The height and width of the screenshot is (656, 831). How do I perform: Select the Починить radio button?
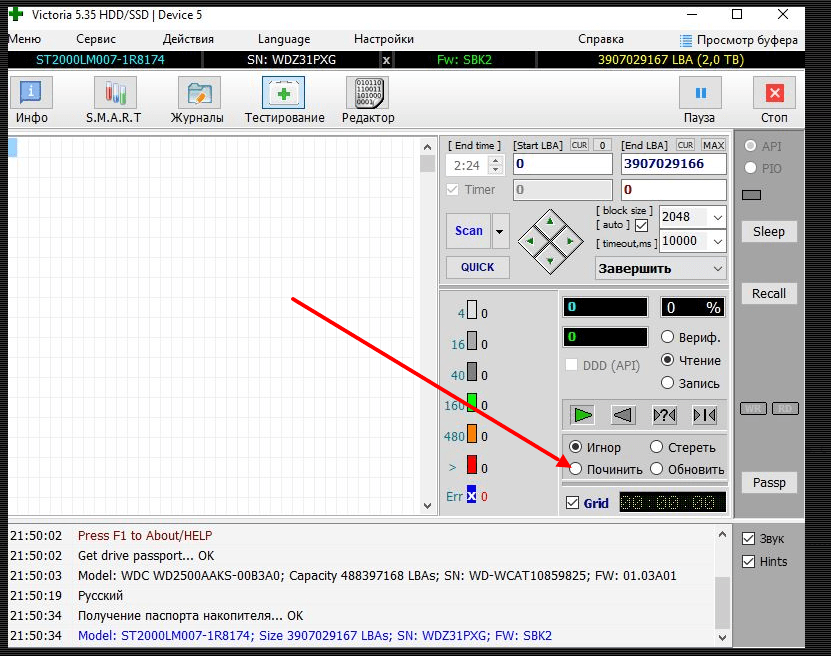click(575, 469)
